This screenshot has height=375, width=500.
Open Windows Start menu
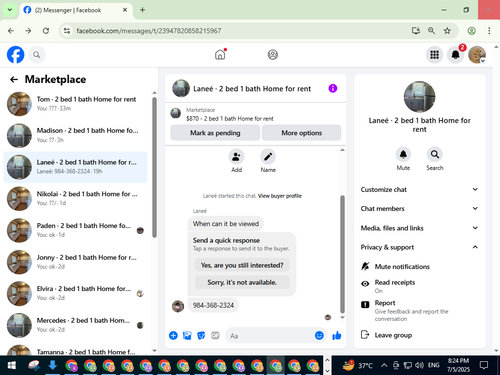click(x=12, y=365)
